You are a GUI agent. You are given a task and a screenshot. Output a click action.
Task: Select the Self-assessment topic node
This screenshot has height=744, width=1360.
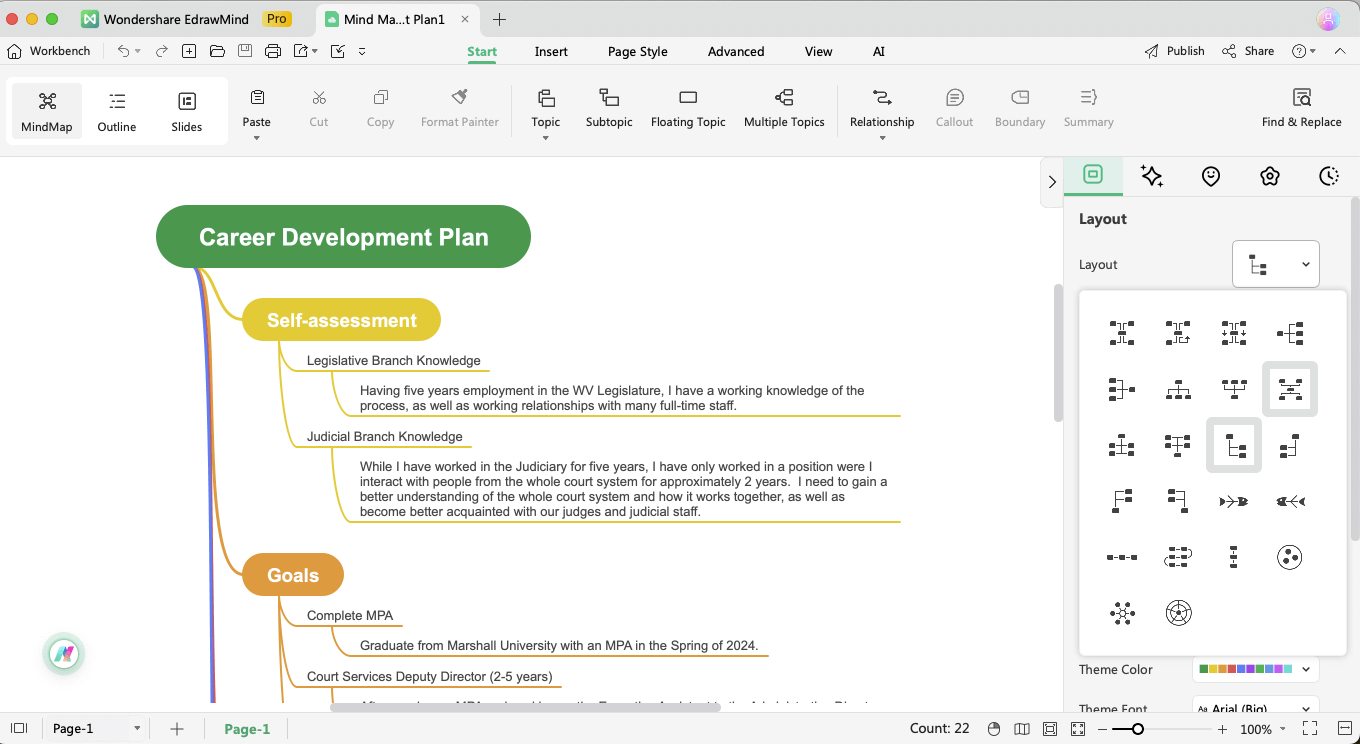(342, 320)
